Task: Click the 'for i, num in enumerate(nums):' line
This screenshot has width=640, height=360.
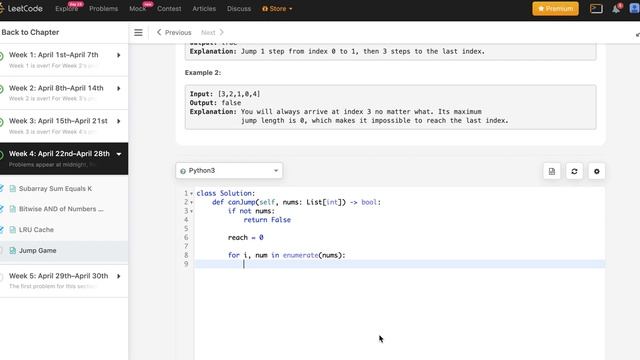Action: [x=287, y=255]
